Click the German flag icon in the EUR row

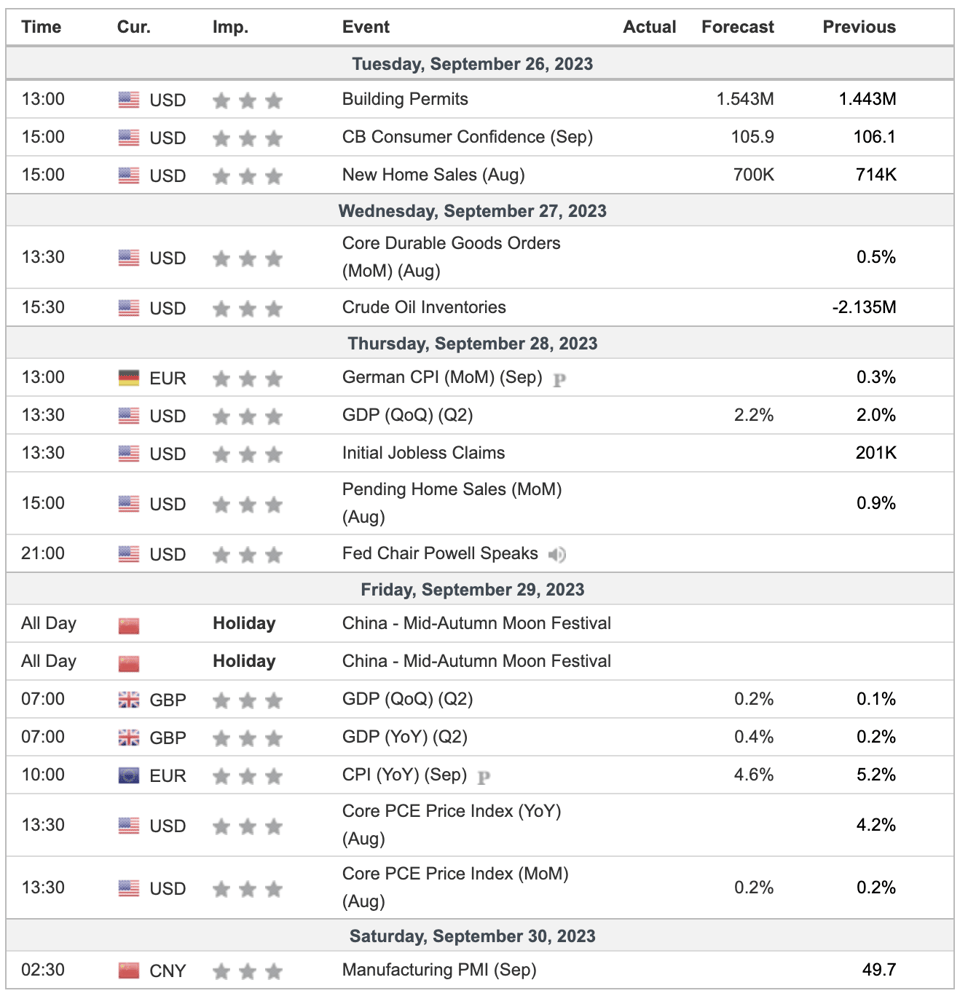129,378
